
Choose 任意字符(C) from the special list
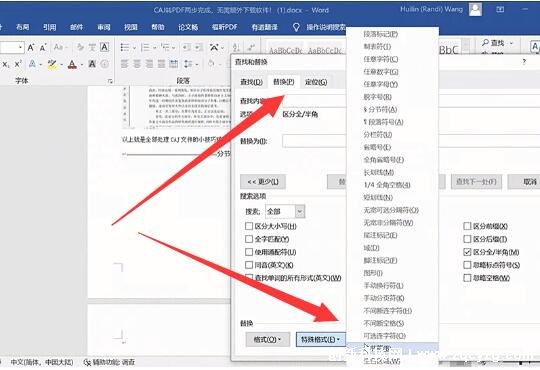(x=381, y=59)
